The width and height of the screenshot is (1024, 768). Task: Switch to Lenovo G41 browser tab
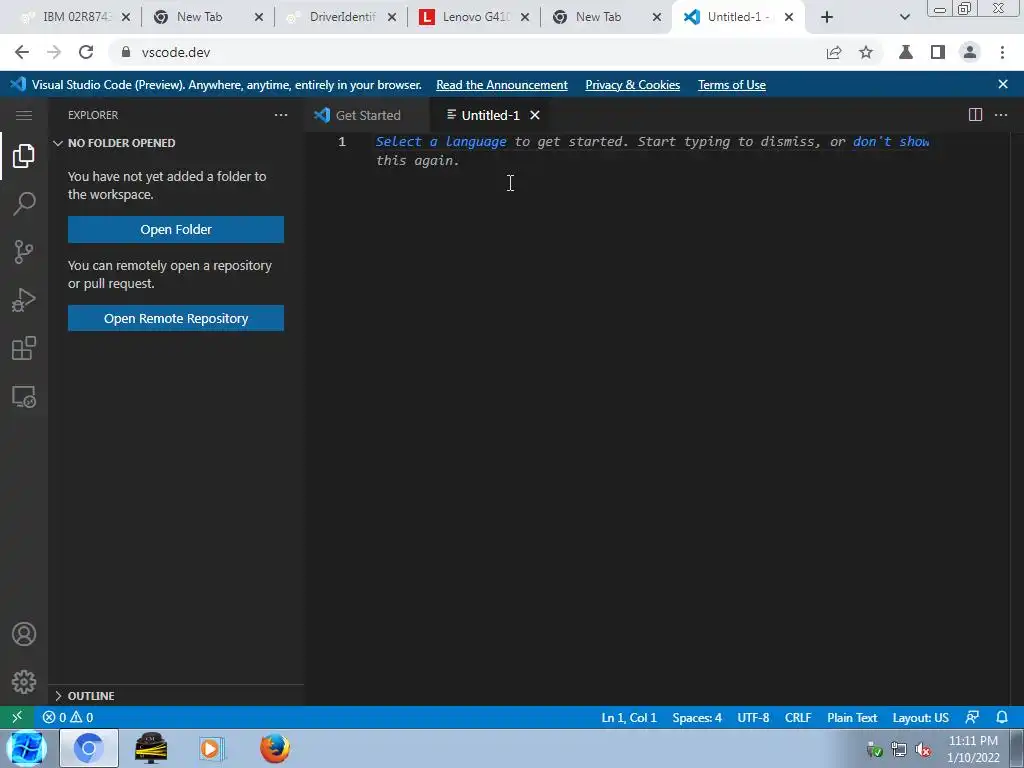pyautogui.click(x=475, y=17)
